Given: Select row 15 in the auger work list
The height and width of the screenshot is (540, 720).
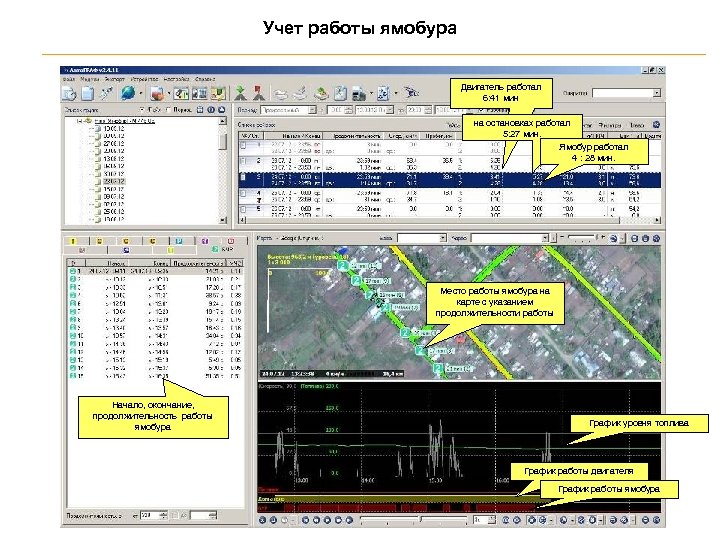Looking at the screenshot, I should 155,376.
